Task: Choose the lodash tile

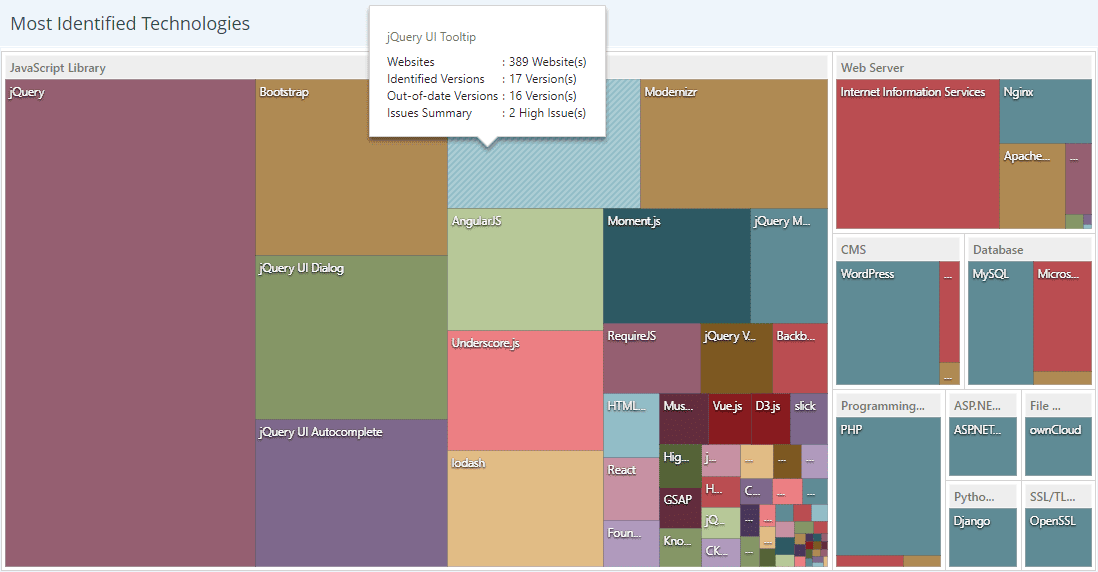Action: click(x=525, y=508)
